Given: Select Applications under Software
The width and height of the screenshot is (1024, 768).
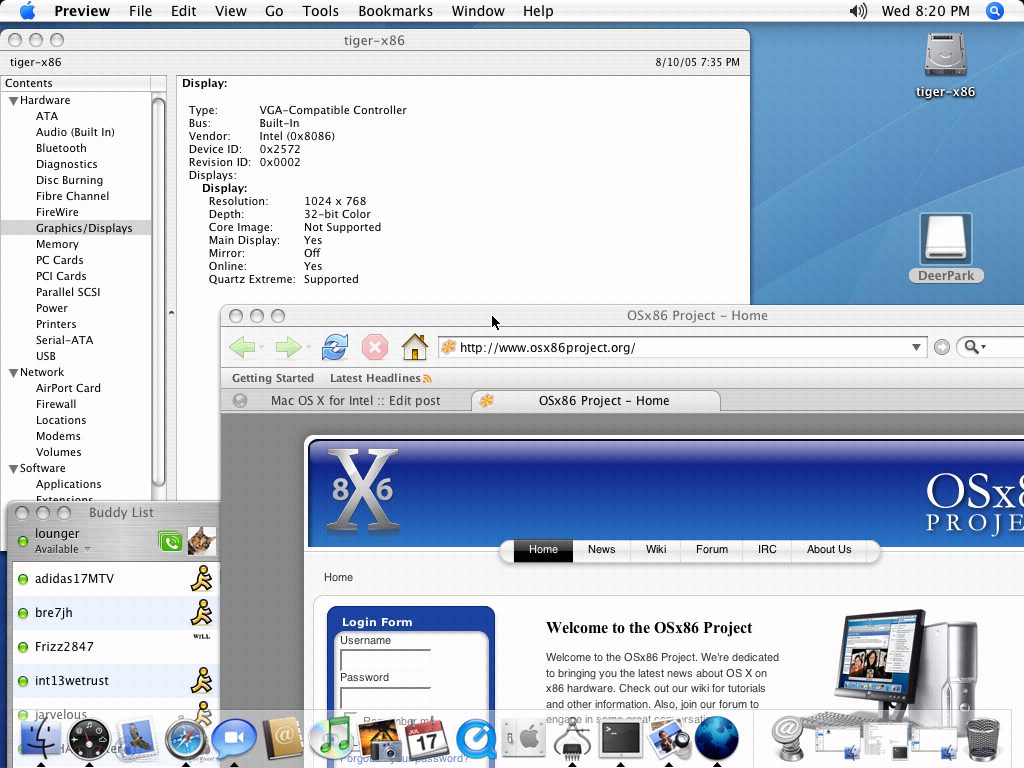Looking at the screenshot, I should tap(69, 484).
